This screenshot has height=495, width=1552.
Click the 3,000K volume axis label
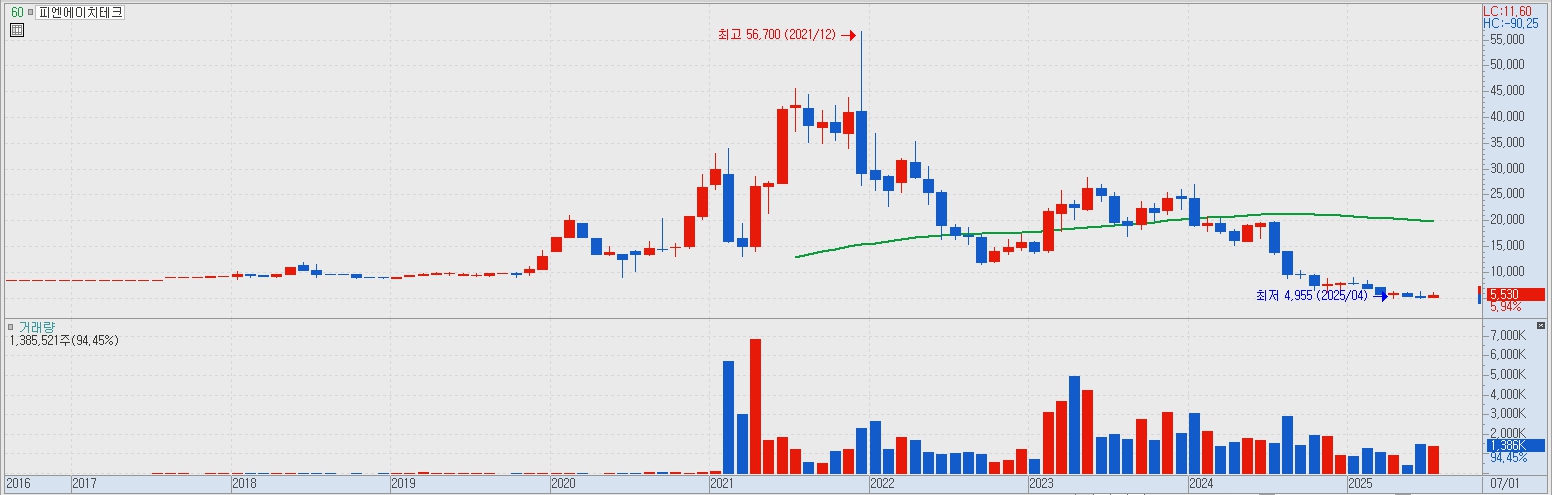[1507, 413]
